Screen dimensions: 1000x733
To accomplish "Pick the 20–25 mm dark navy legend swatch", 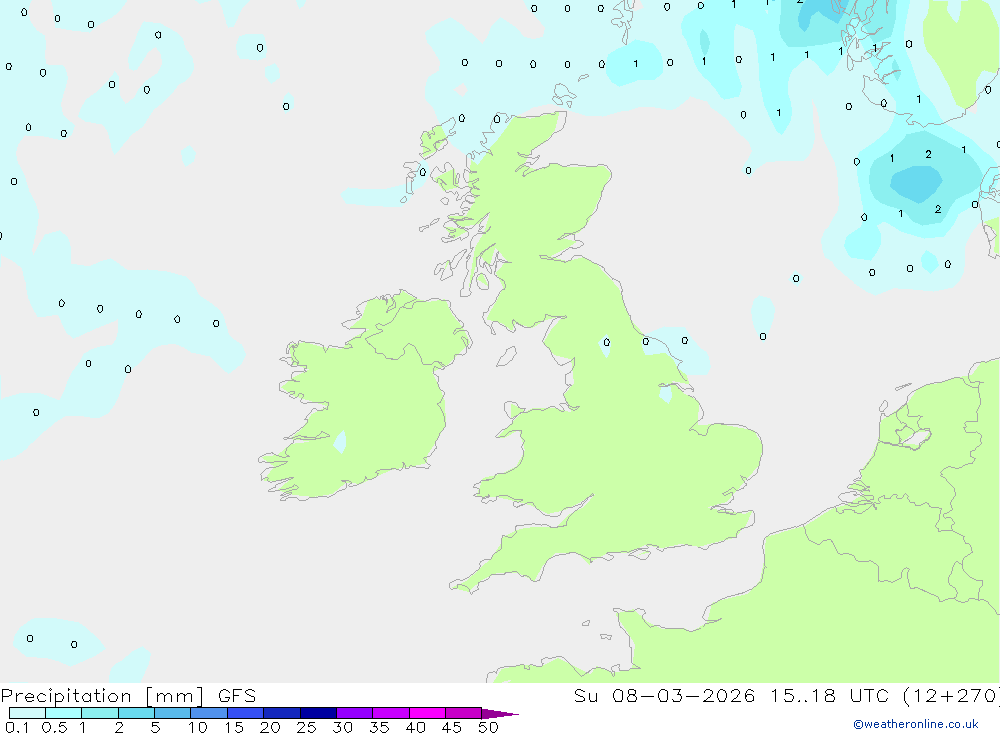I will 281,713.
